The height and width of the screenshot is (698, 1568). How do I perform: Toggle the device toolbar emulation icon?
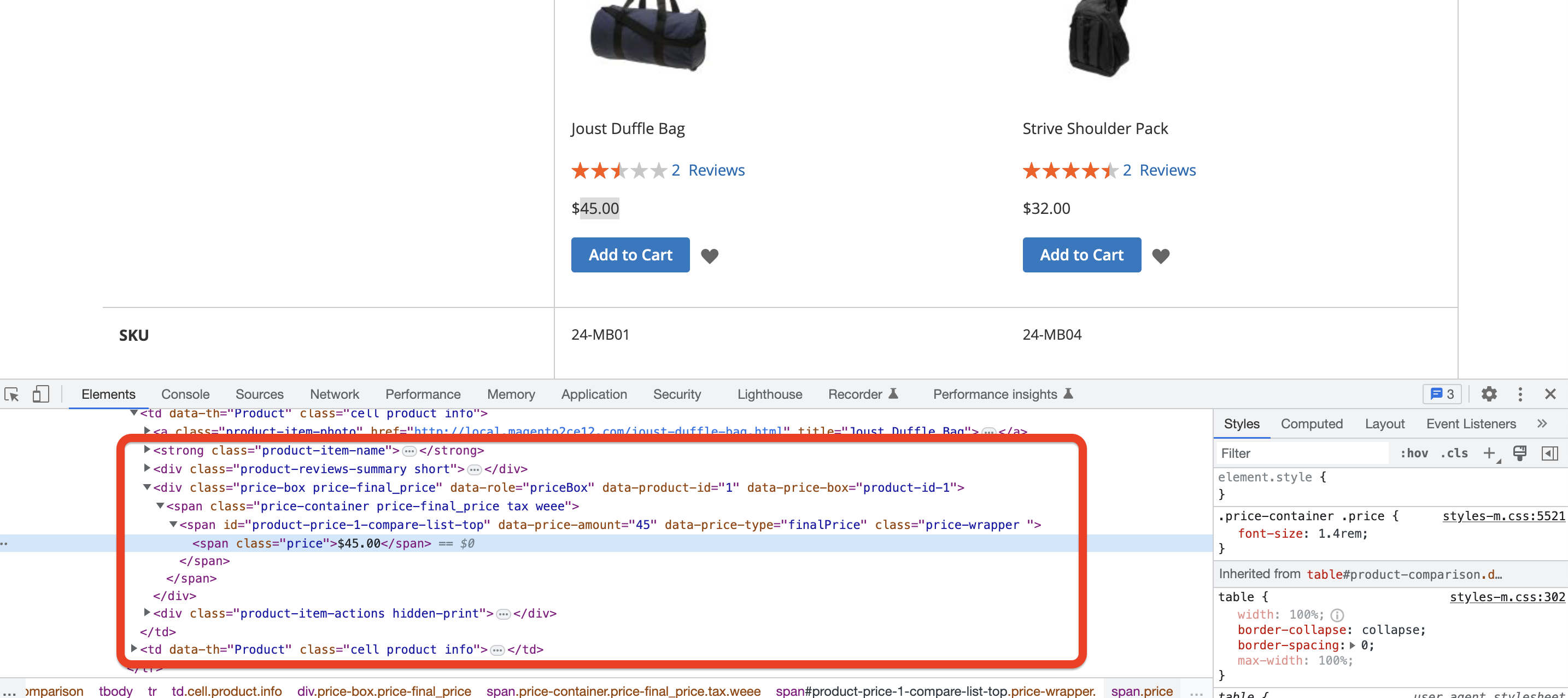[x=40, y=394]
